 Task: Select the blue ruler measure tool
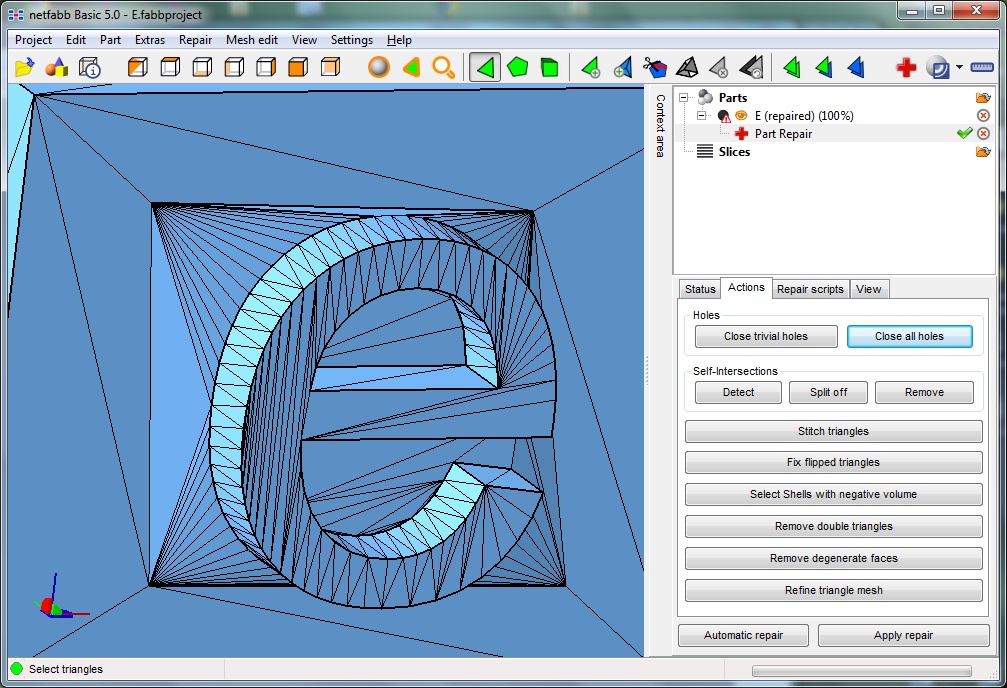point(982,67)
